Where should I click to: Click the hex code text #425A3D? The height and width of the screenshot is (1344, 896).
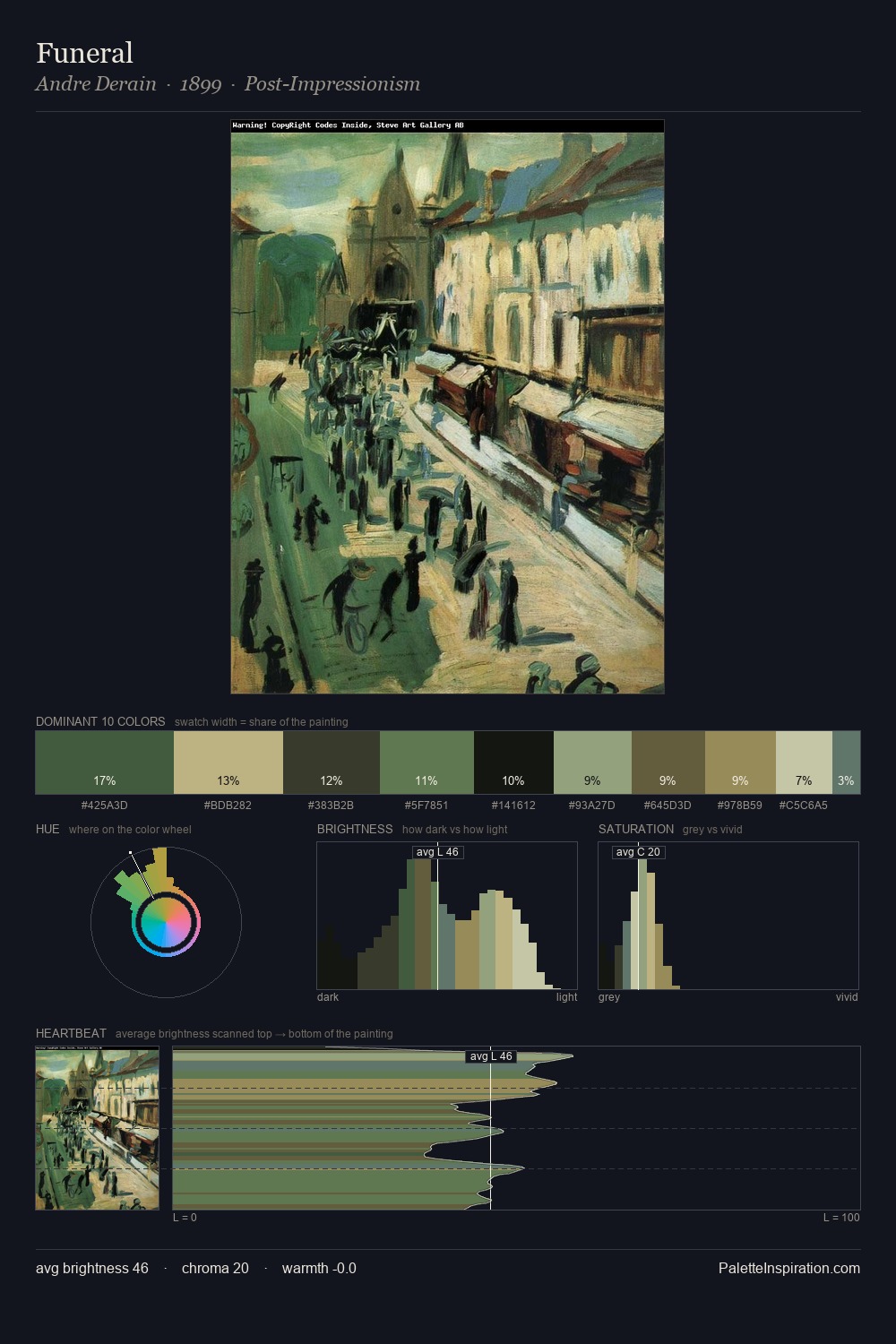(105, 806)
